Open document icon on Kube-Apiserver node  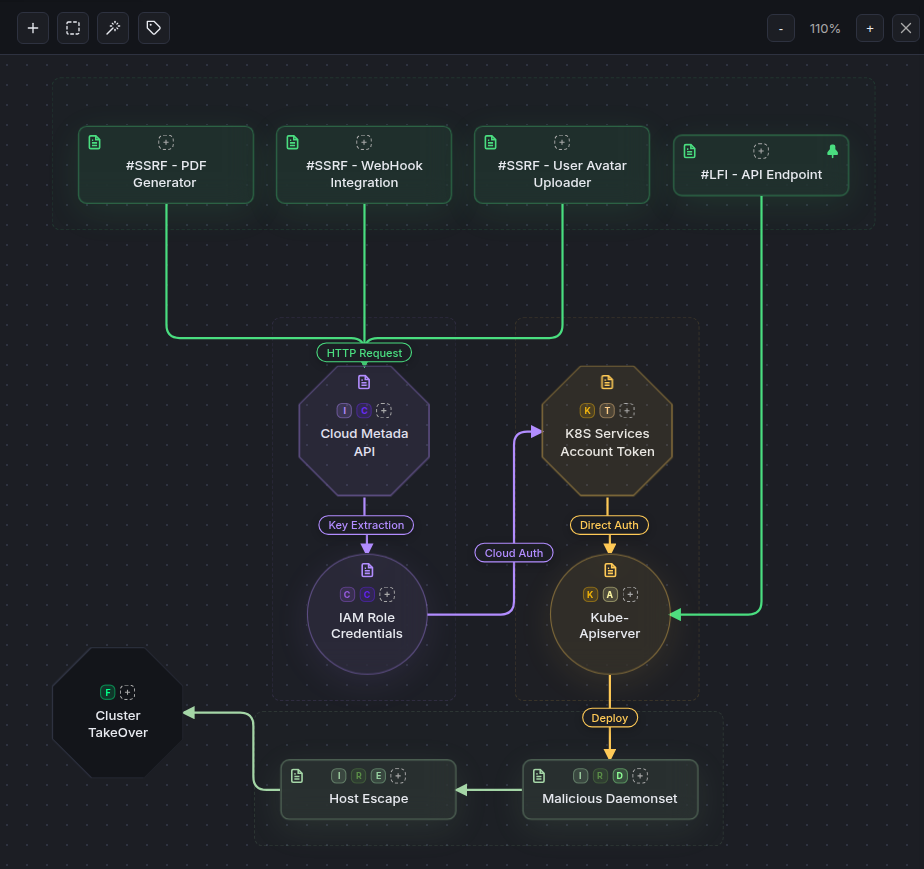tap(610, 570)
